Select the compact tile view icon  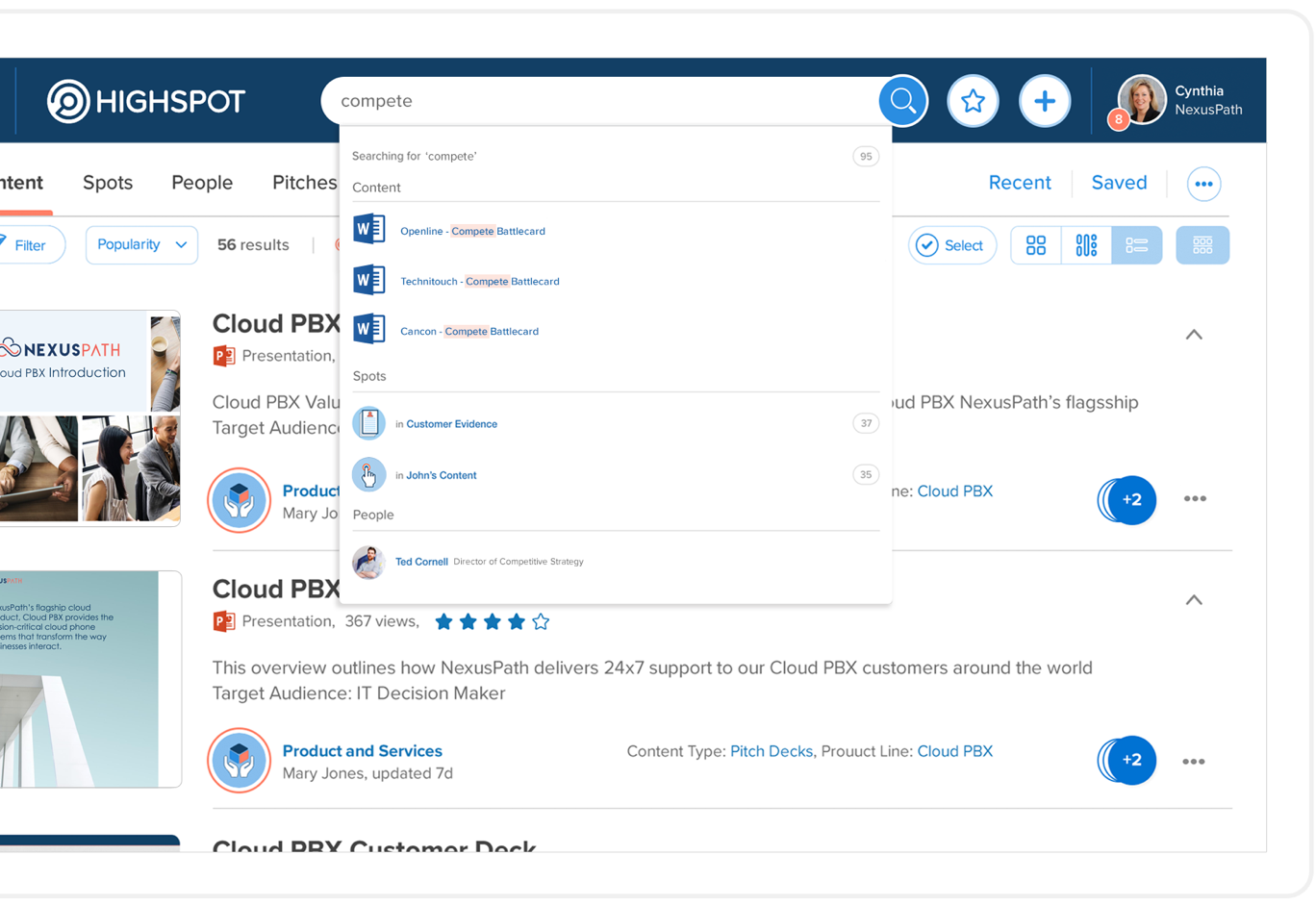point(1202,245)
